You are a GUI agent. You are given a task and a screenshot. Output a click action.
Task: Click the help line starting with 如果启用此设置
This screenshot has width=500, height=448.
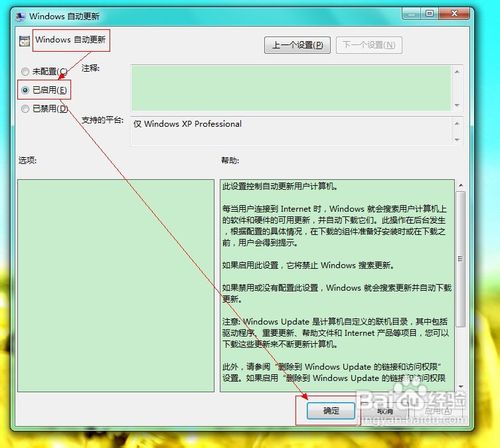point(309,266)
